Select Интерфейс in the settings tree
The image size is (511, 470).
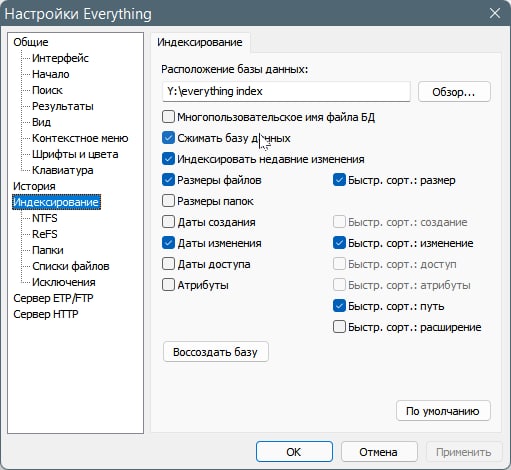coord(60,58)
